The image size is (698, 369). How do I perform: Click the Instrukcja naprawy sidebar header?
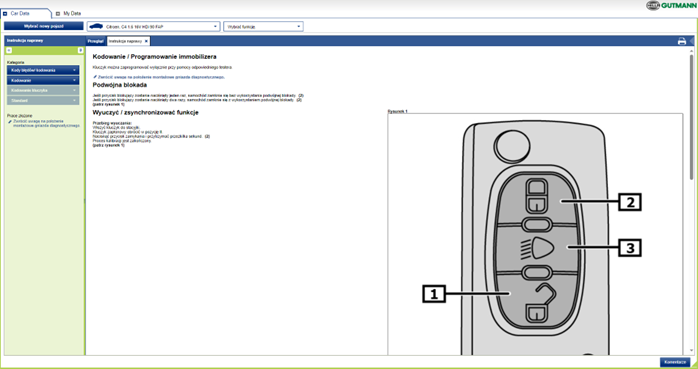(x=45, y=41)
